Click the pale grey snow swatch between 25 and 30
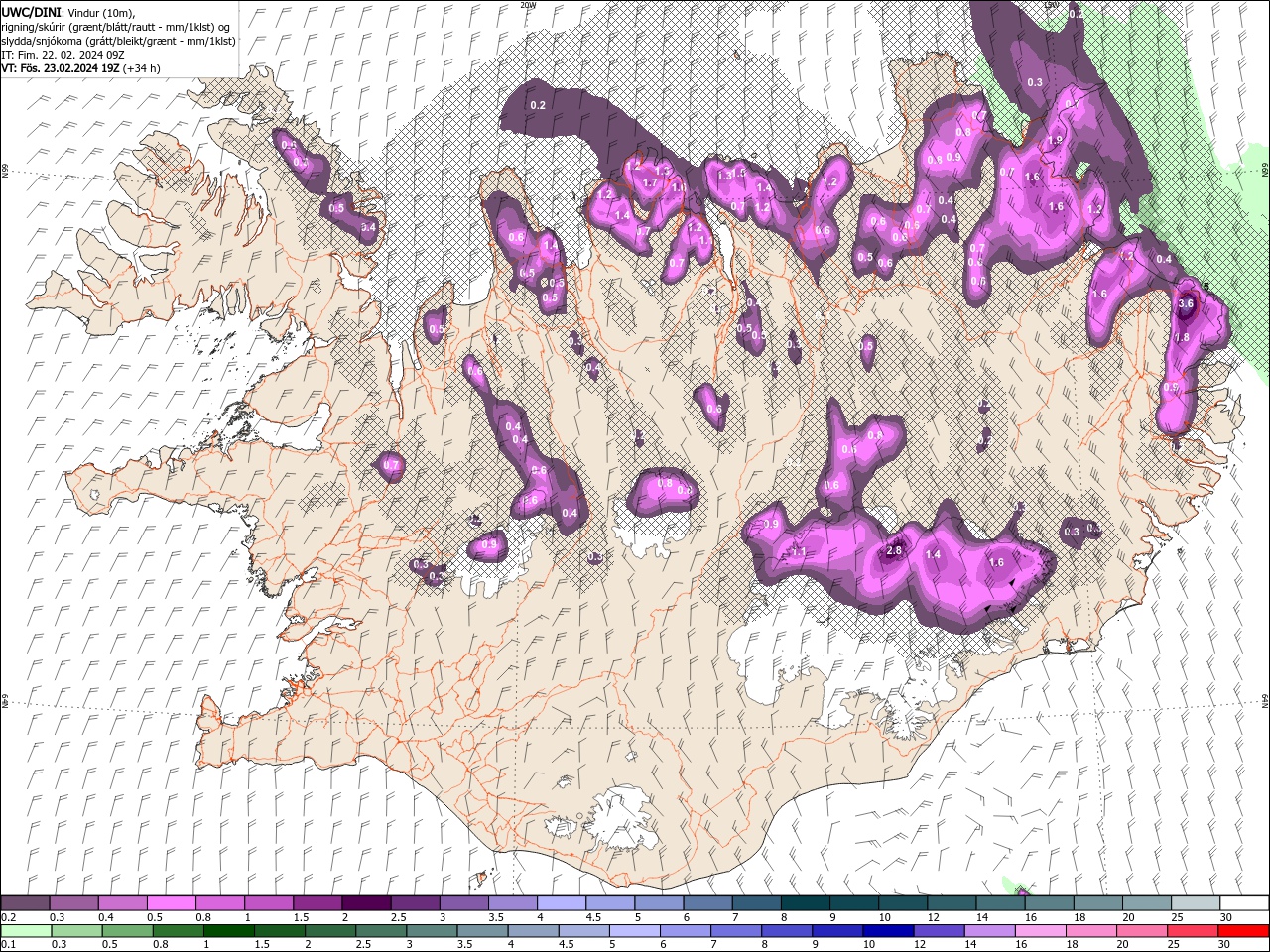 [x=1195, y=902]
